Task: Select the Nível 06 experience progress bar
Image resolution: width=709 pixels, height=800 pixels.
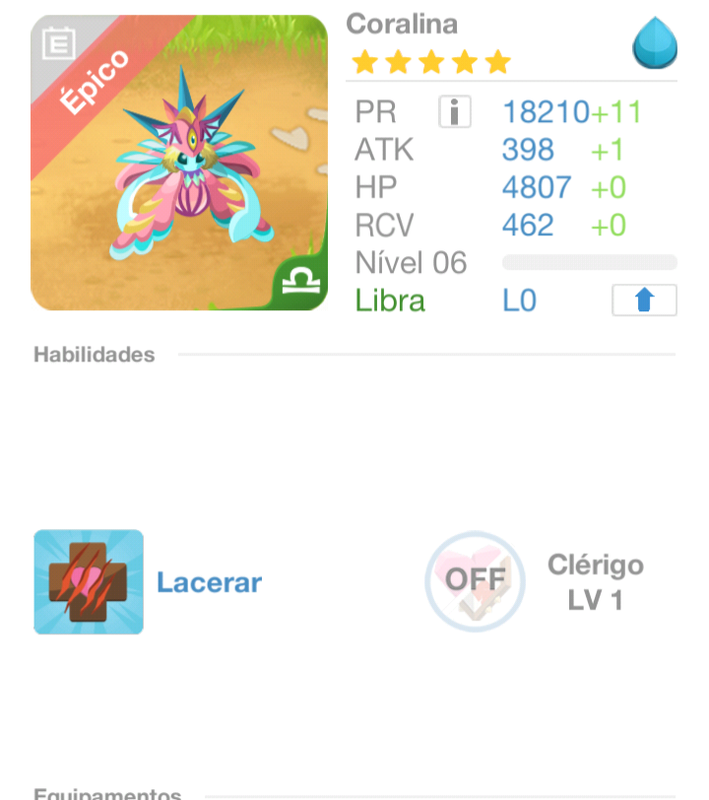Action: pyautogui.click(x=590, y=262)
